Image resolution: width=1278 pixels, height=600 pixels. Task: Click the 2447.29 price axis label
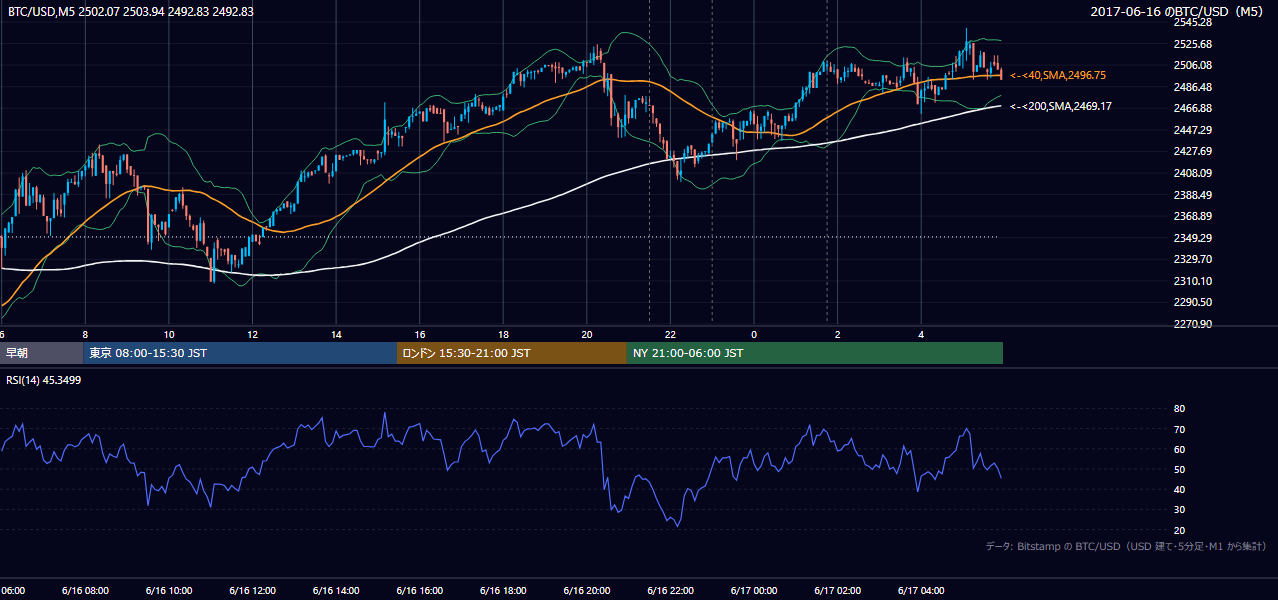point(1193,130)
